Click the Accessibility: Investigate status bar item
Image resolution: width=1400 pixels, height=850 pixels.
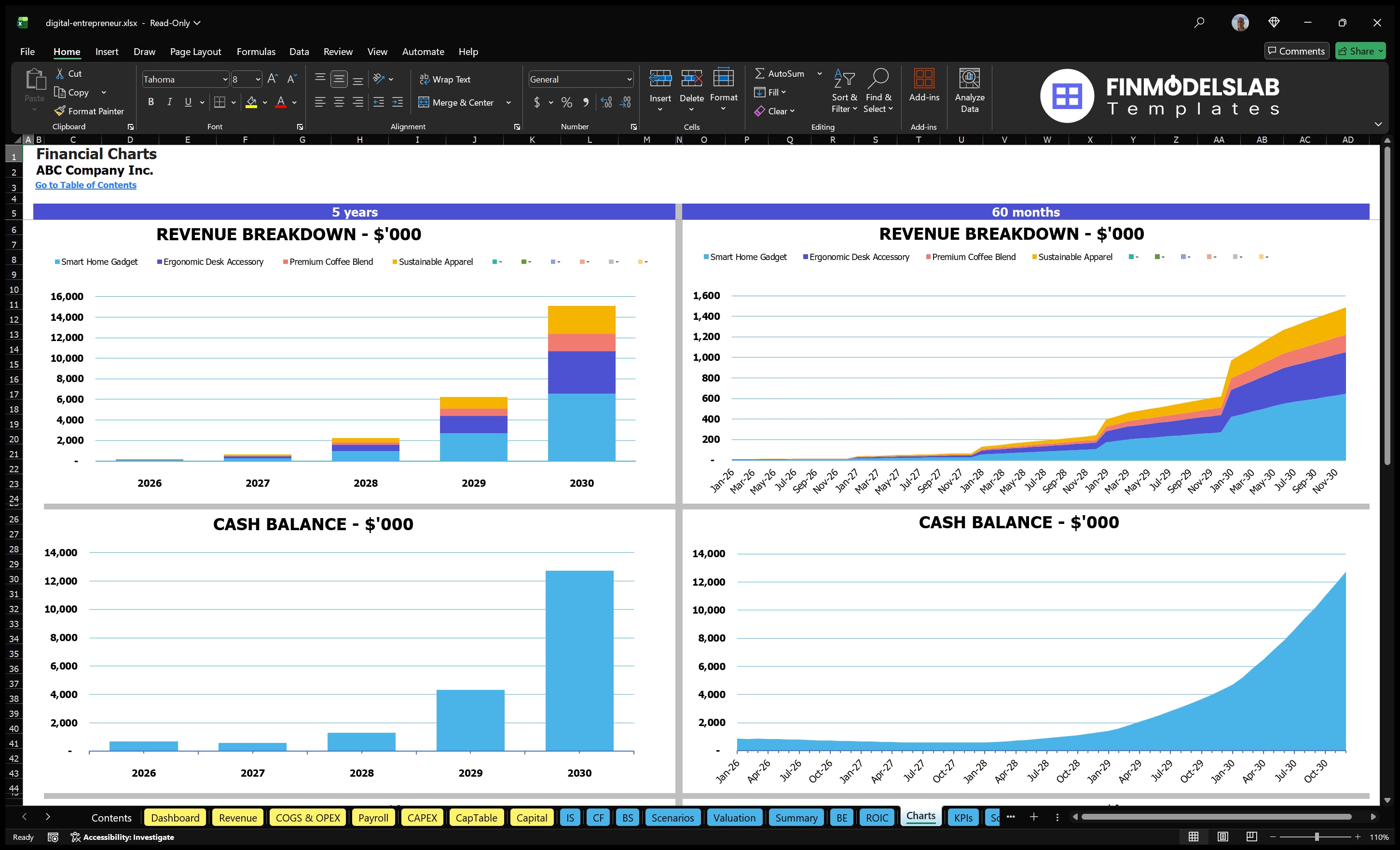coord(123,836)
